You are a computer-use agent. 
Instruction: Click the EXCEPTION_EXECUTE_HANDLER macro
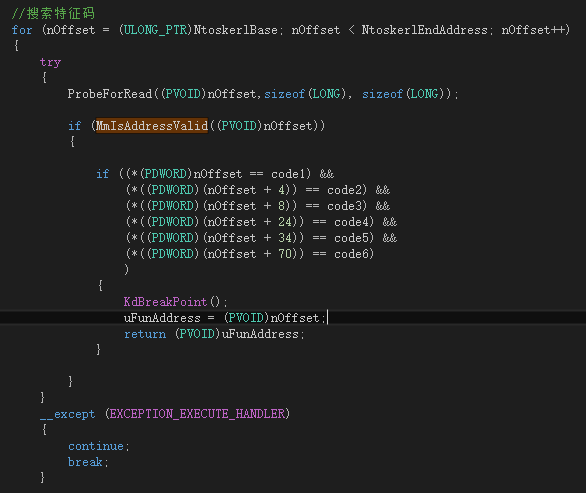pos(197,414)
